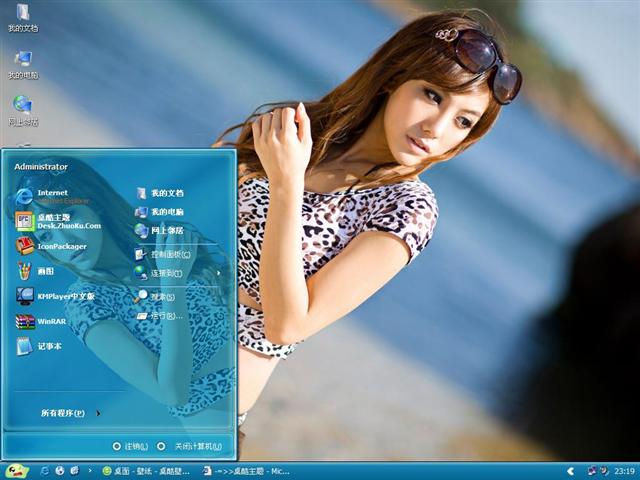This screenshot has width=640, height=480.
Task: Launch Internet Explorer from Start menu
Action: 53,196
